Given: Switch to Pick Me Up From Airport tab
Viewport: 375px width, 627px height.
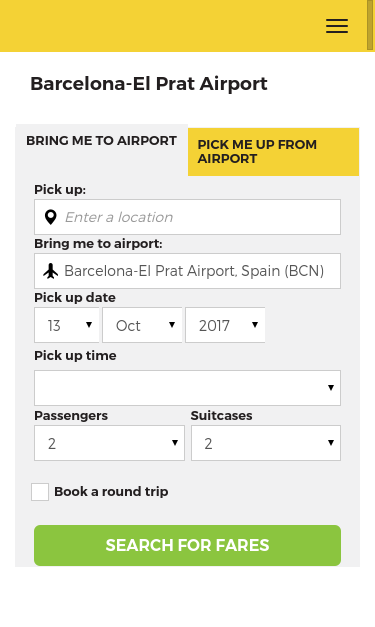Looking at the screenshot, I should coord(273,152).
